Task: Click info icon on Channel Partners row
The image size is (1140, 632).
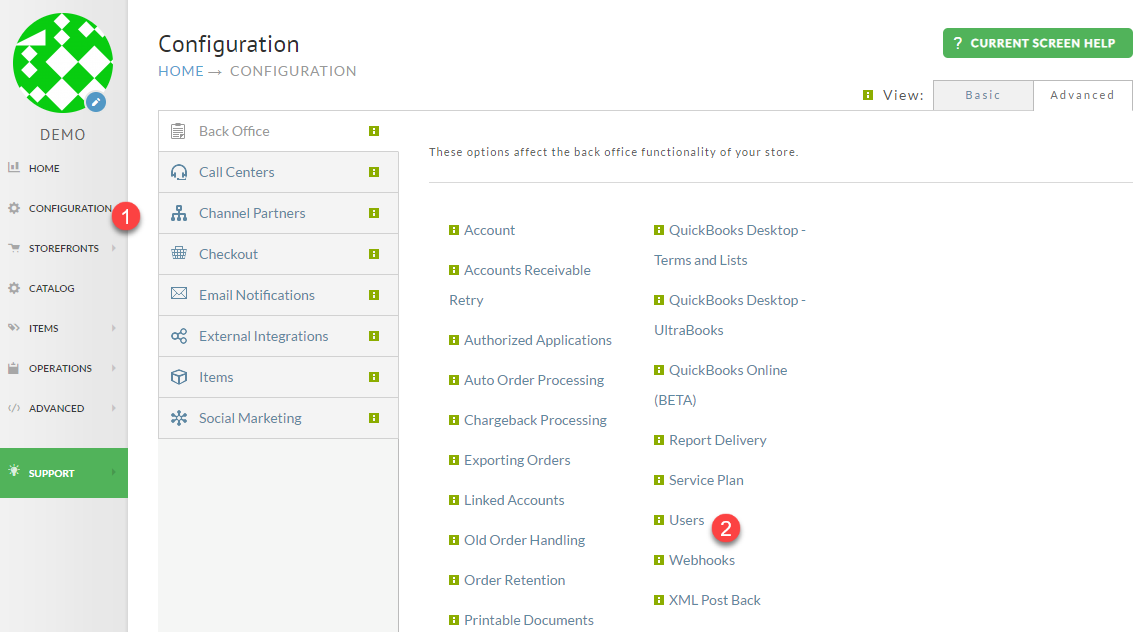Action: point(374,213)
